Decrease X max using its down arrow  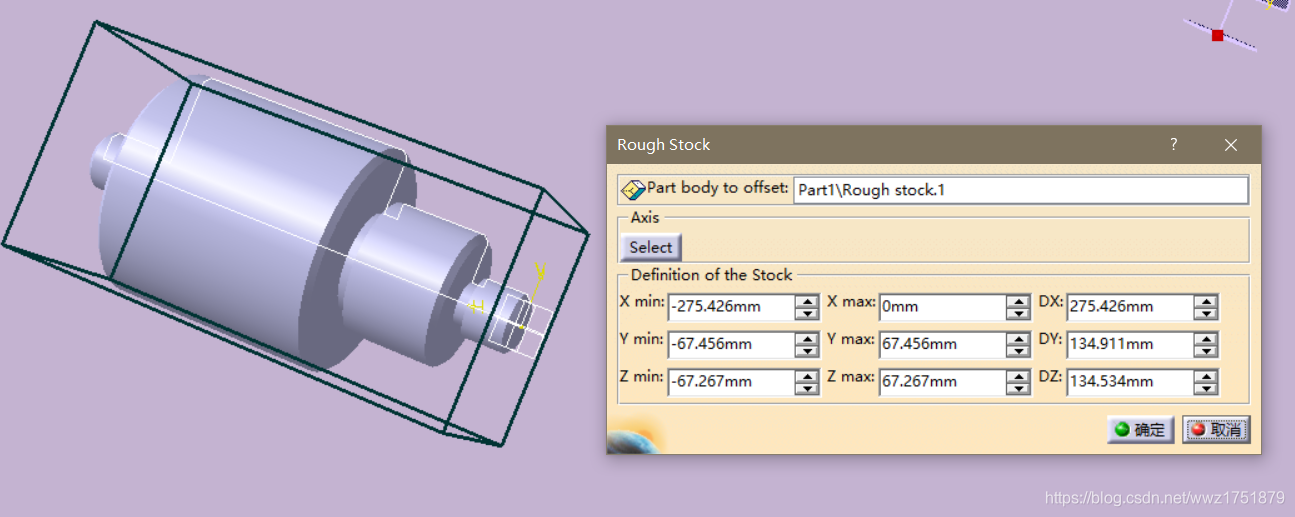click(x=1018, y=313)
